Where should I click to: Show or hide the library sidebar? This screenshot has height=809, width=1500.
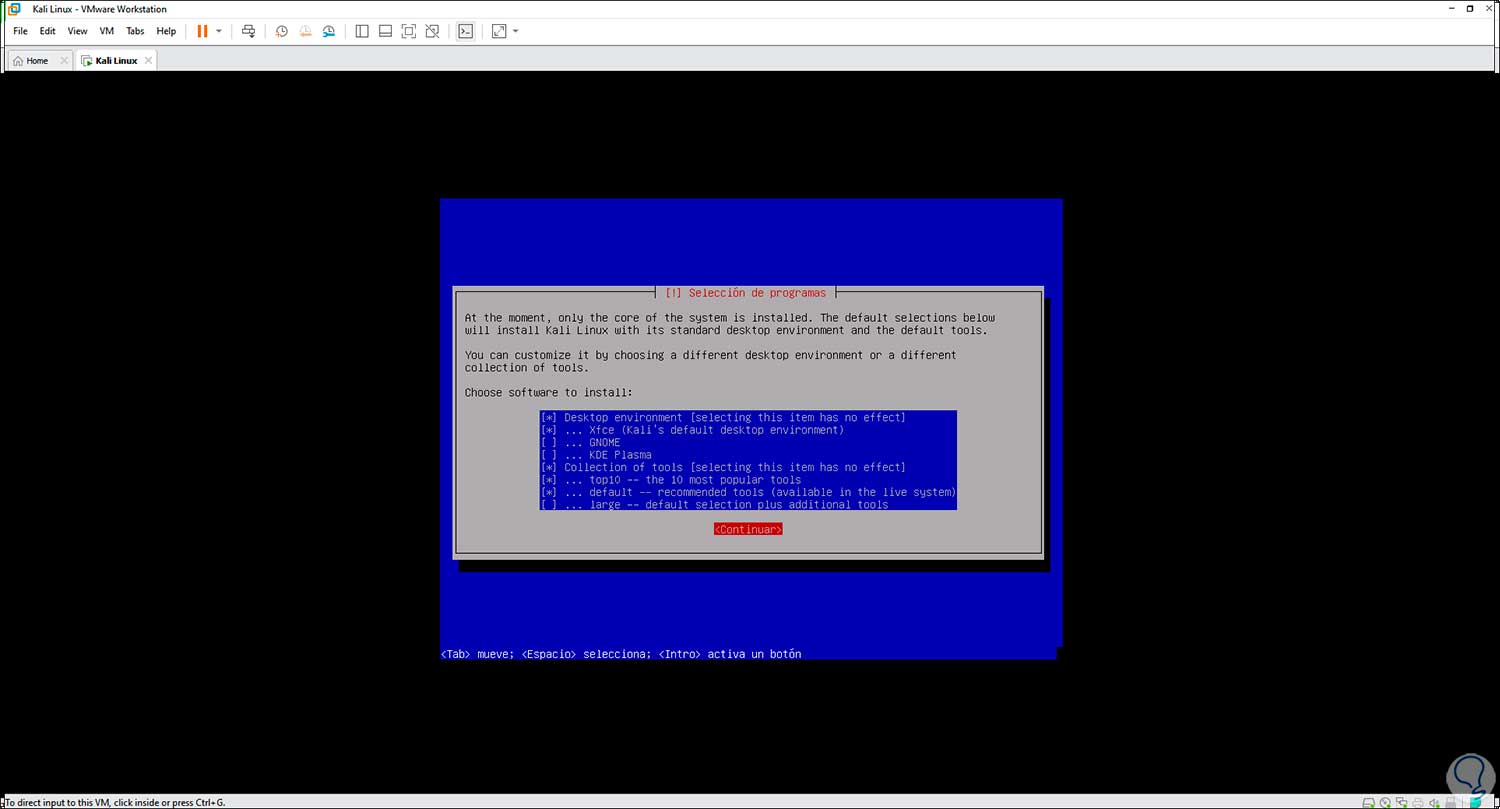point(362,31)
